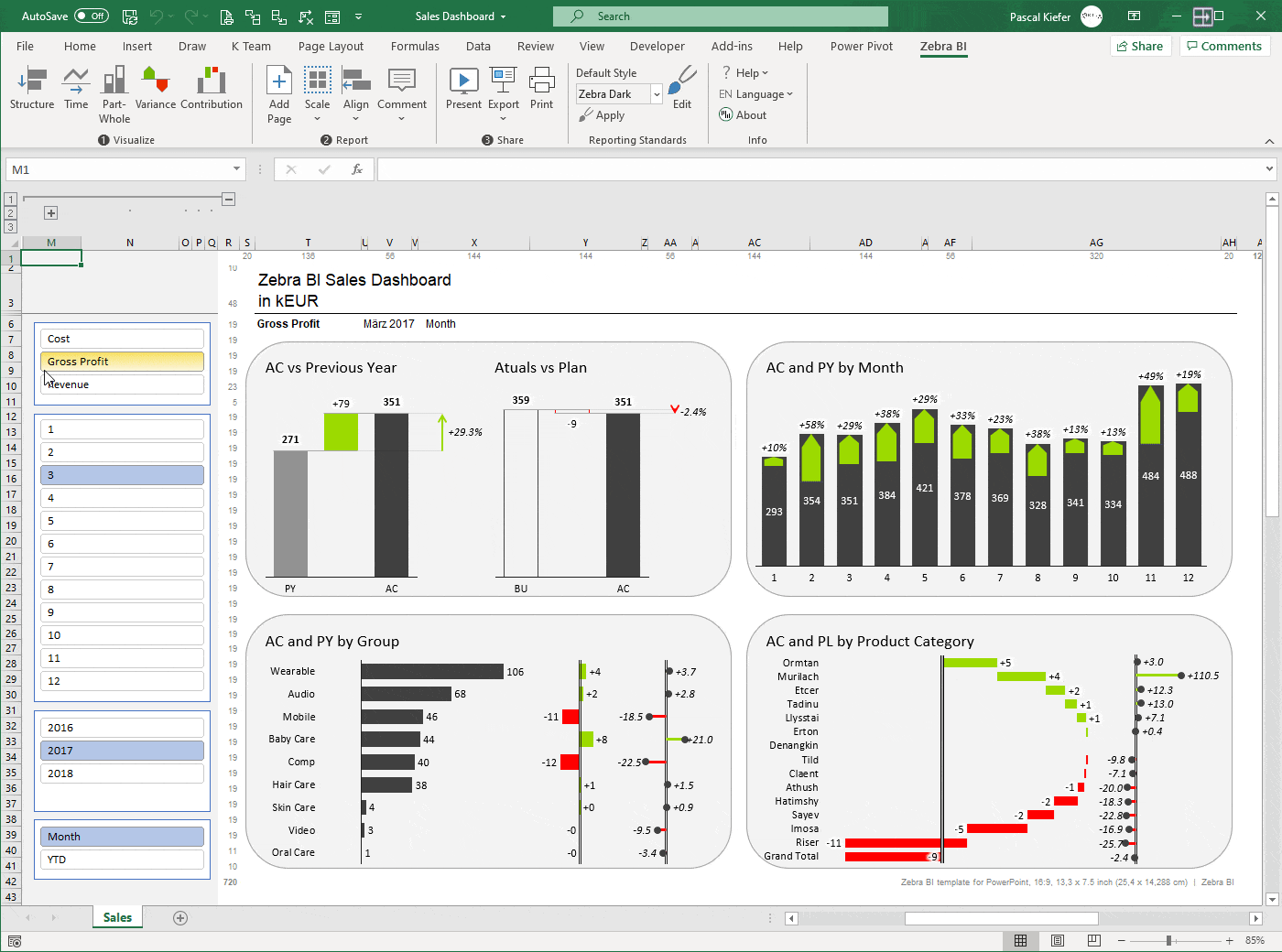
Task: Open the Zebra Dark style dropdown
Action: click(x=656, y=93)
